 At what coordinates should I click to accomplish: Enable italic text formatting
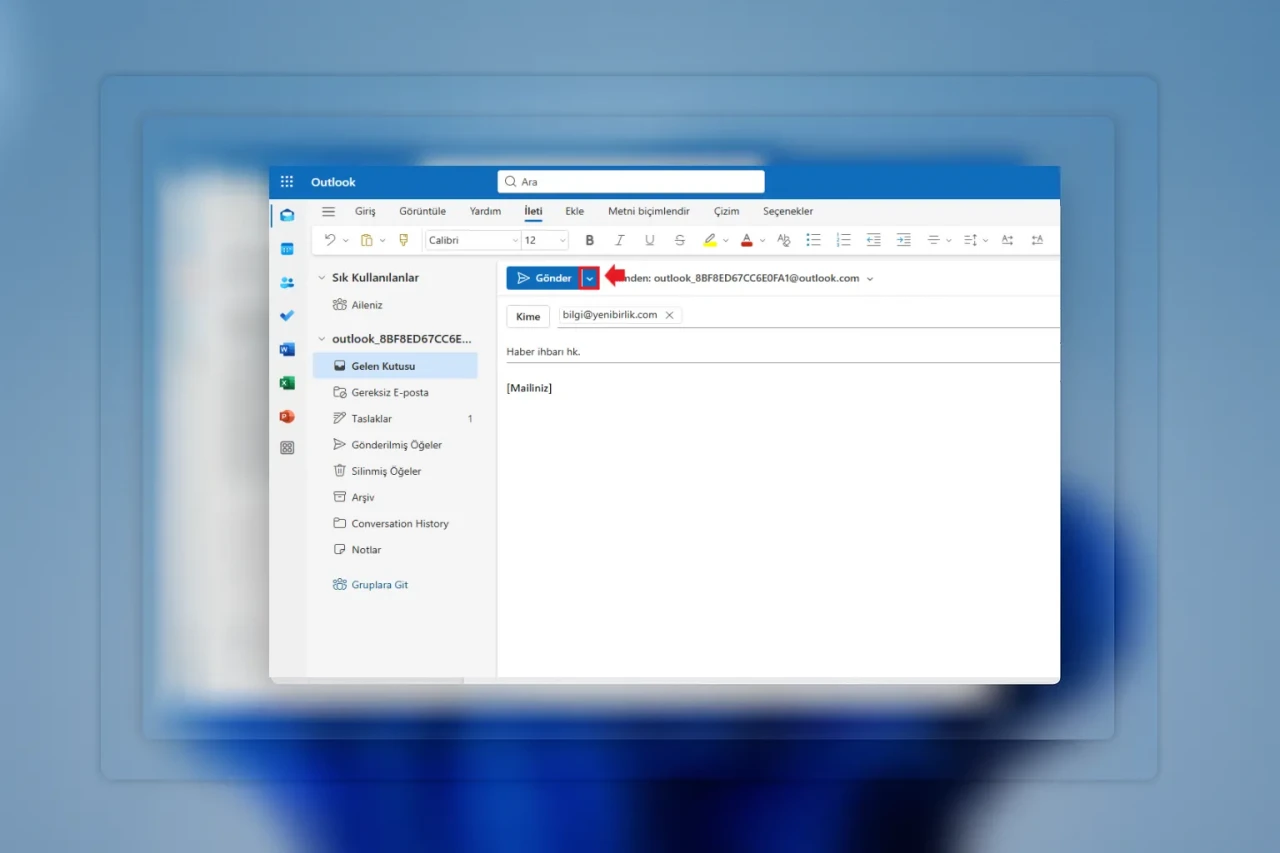pyautogui.click(x=620, y=240)
